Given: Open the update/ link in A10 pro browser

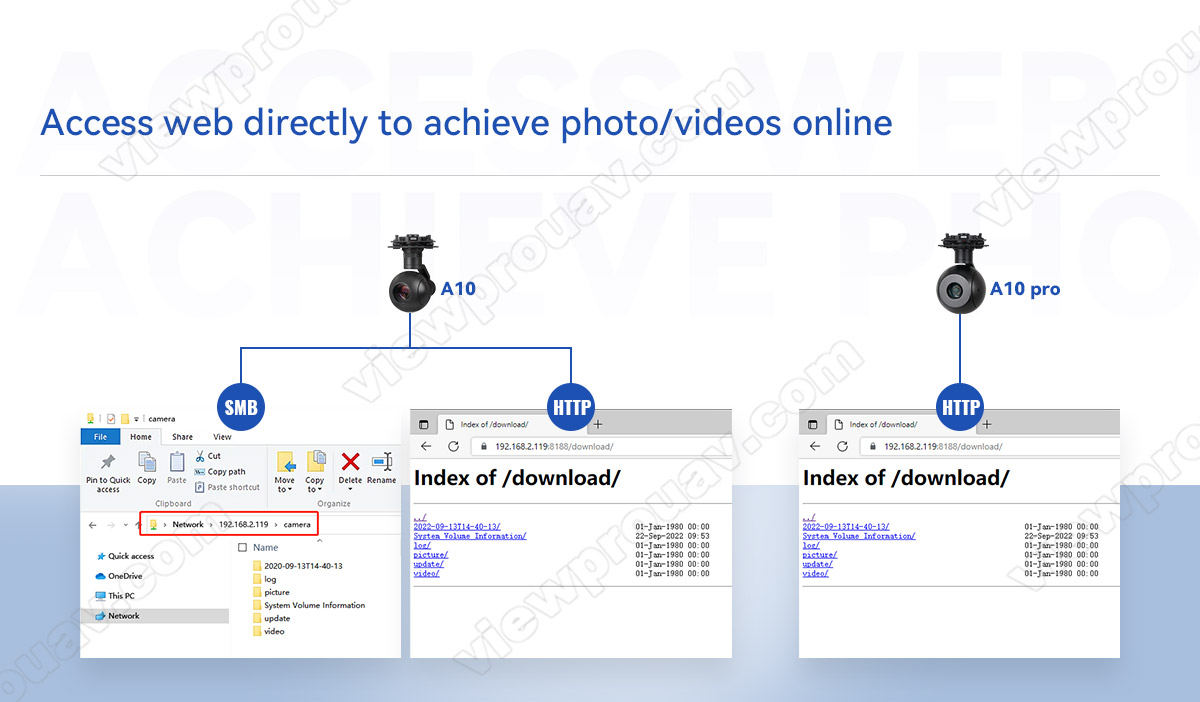Looking at the screenshot, I should (x=818, y=564).
